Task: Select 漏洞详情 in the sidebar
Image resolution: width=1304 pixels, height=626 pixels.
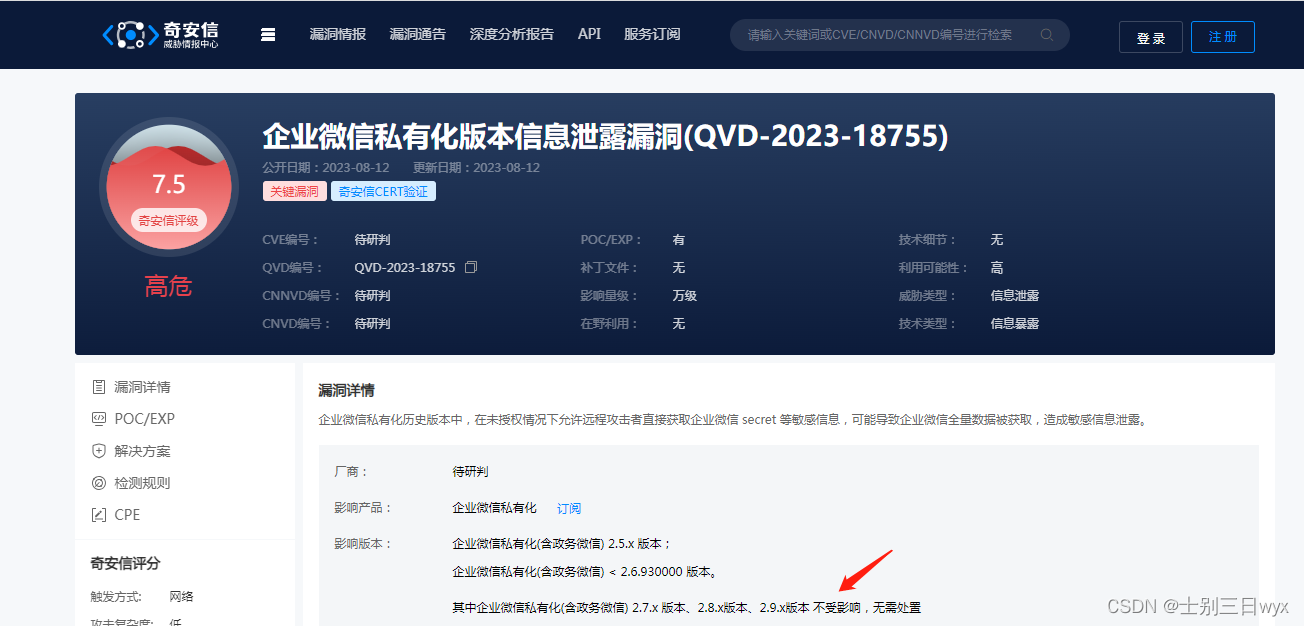Action: tap(142, 387)
